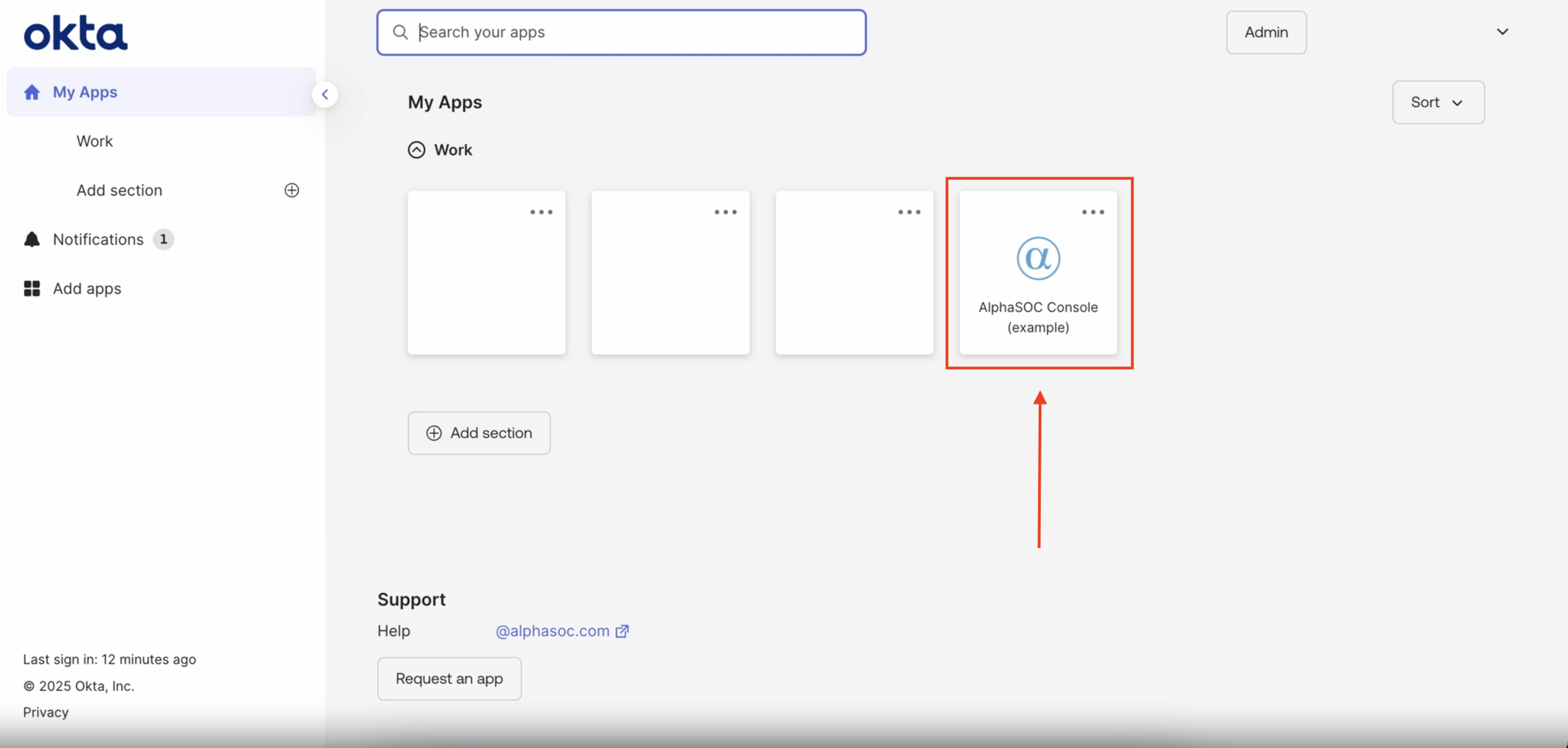Open Notifications in the sidebar
Image resolution: width=1568 pixels, height=748 pixels.
[98, 239]
